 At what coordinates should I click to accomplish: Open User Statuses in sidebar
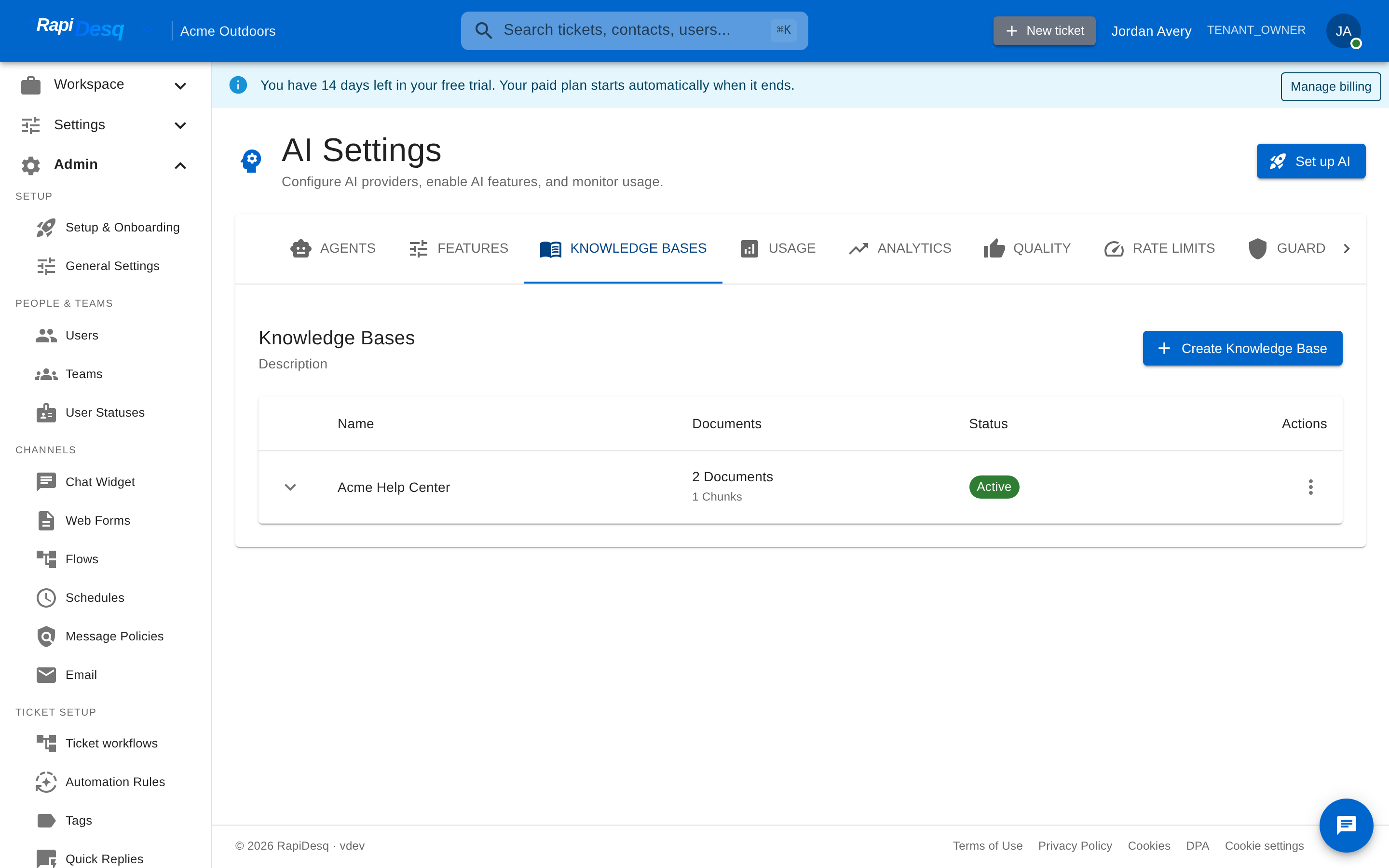(x=106, y=413)
